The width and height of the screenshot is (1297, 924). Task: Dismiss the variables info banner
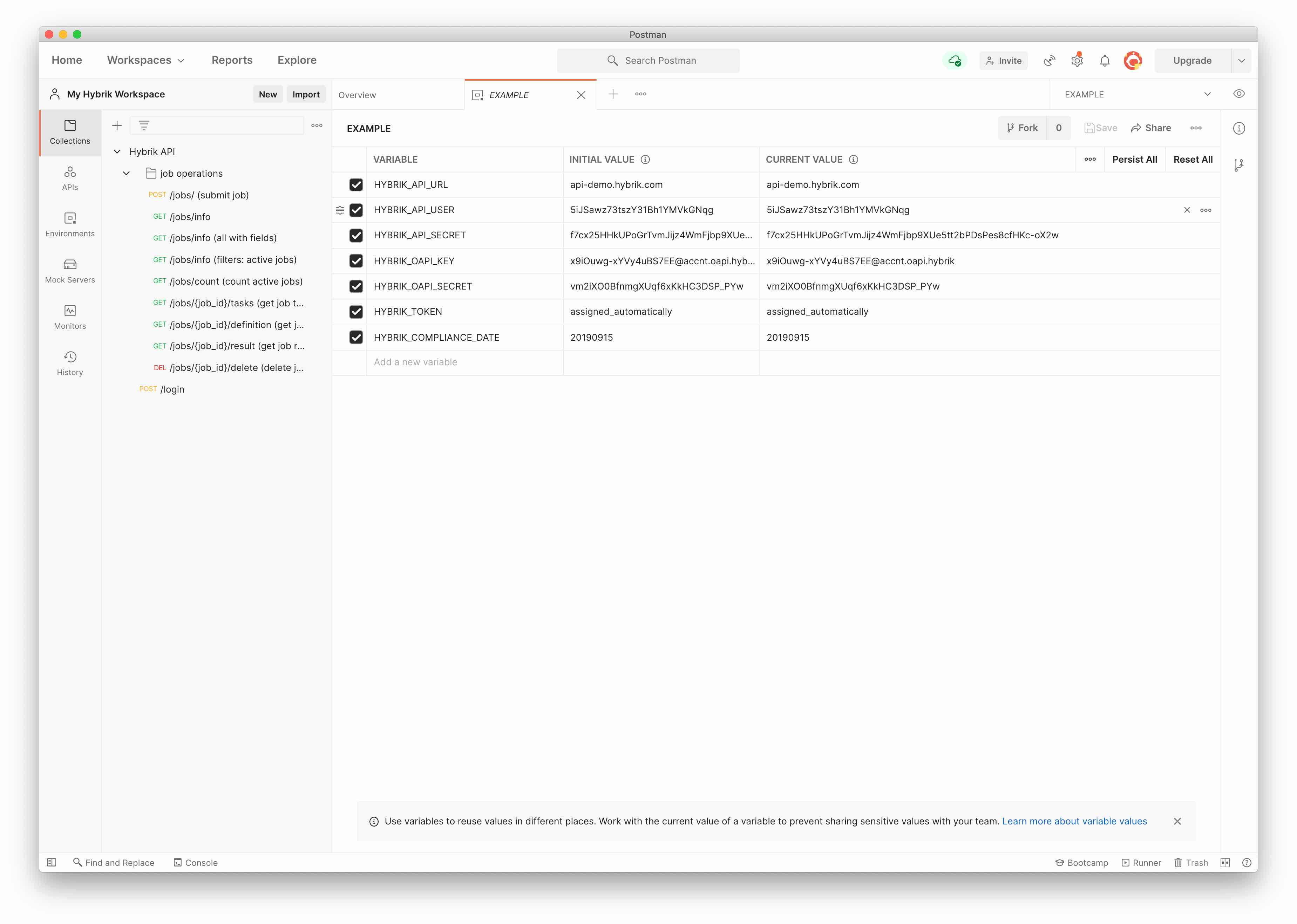(1177, 821)
